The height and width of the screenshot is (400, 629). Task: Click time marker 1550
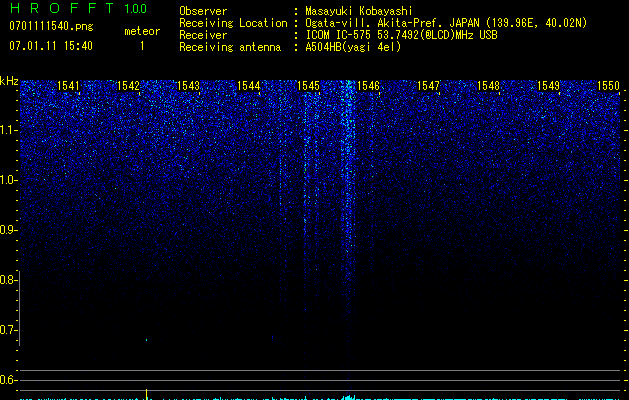[609, 86]
